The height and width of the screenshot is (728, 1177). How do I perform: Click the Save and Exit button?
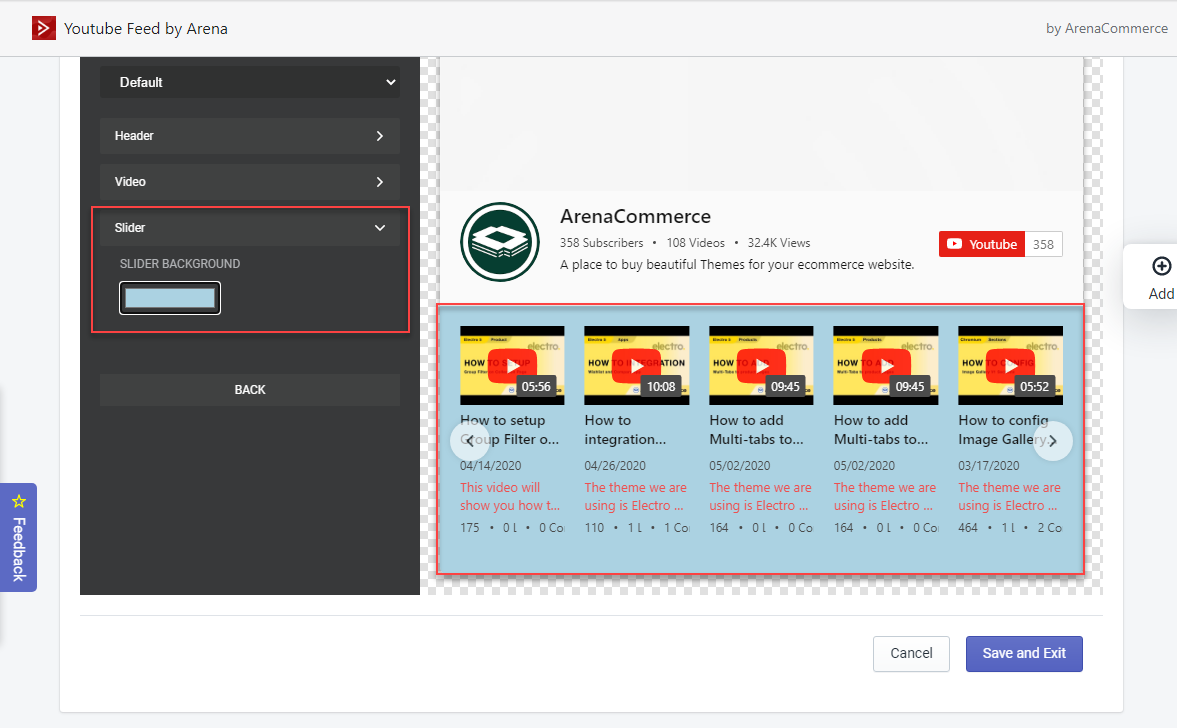tap(1024, 654)
